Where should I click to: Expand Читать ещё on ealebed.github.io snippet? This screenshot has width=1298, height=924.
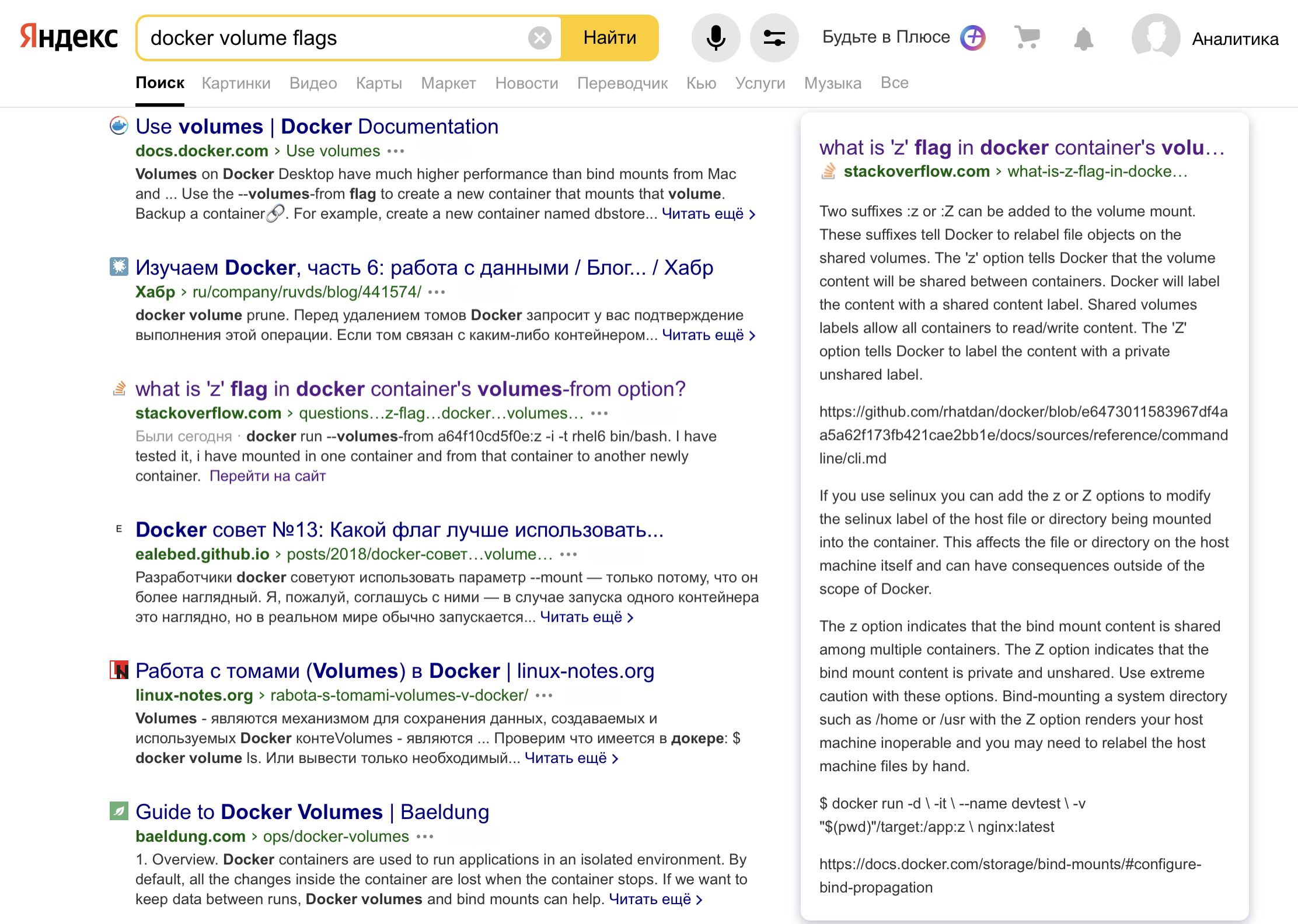[587, 617]
